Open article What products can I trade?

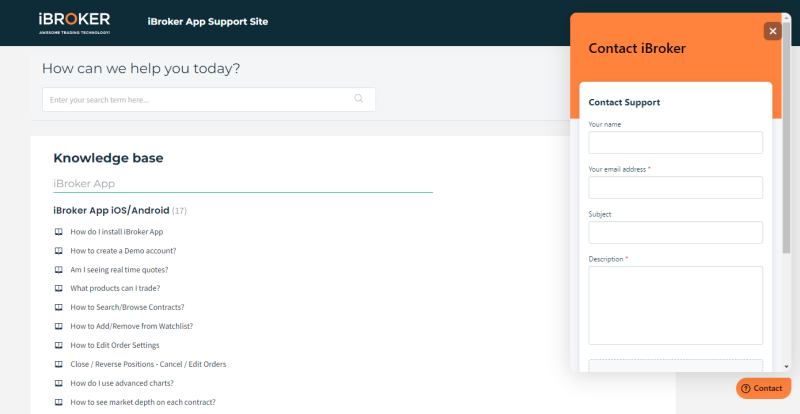(115, 288)
